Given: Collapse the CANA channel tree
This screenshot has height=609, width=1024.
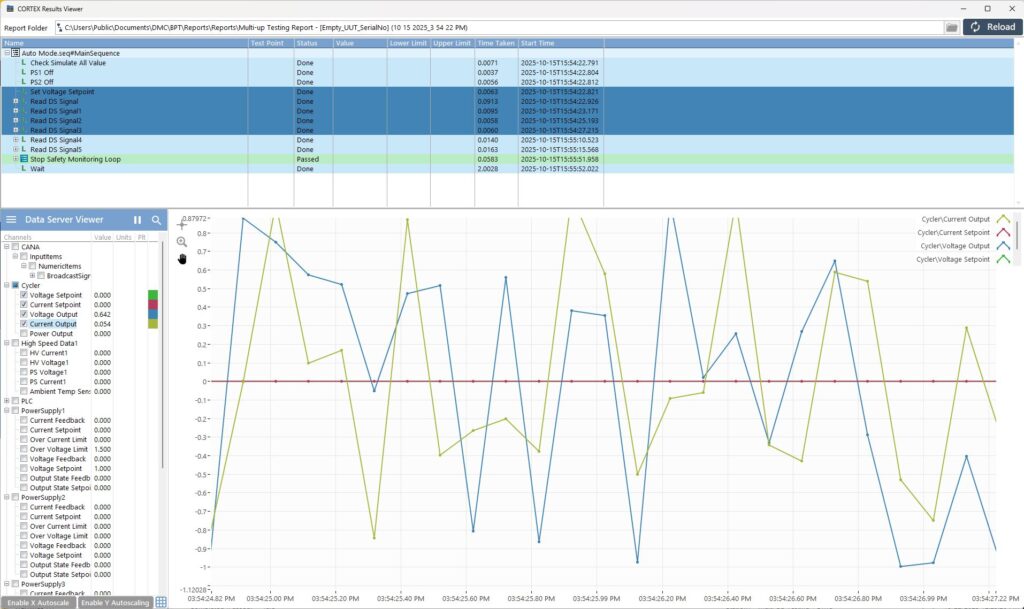Looking at the screenshot, I should tap(6, 246).
